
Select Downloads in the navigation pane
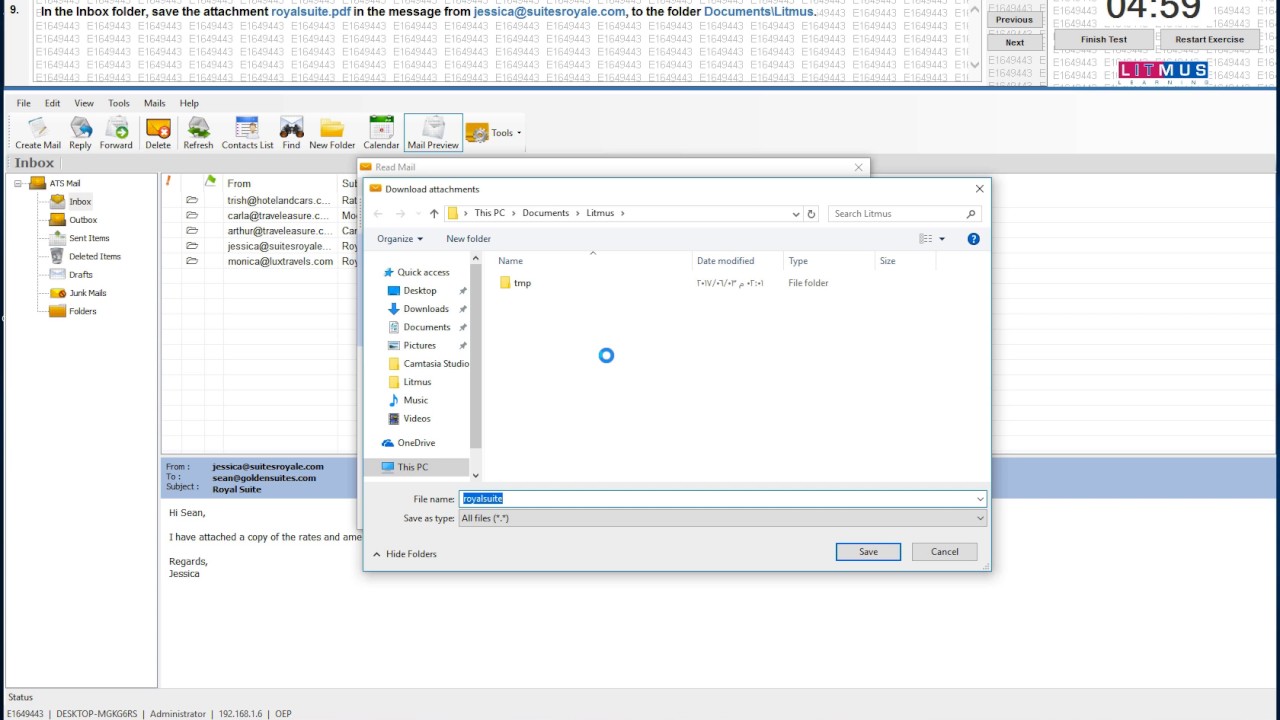pyautogui.click(x=426, y=309)
